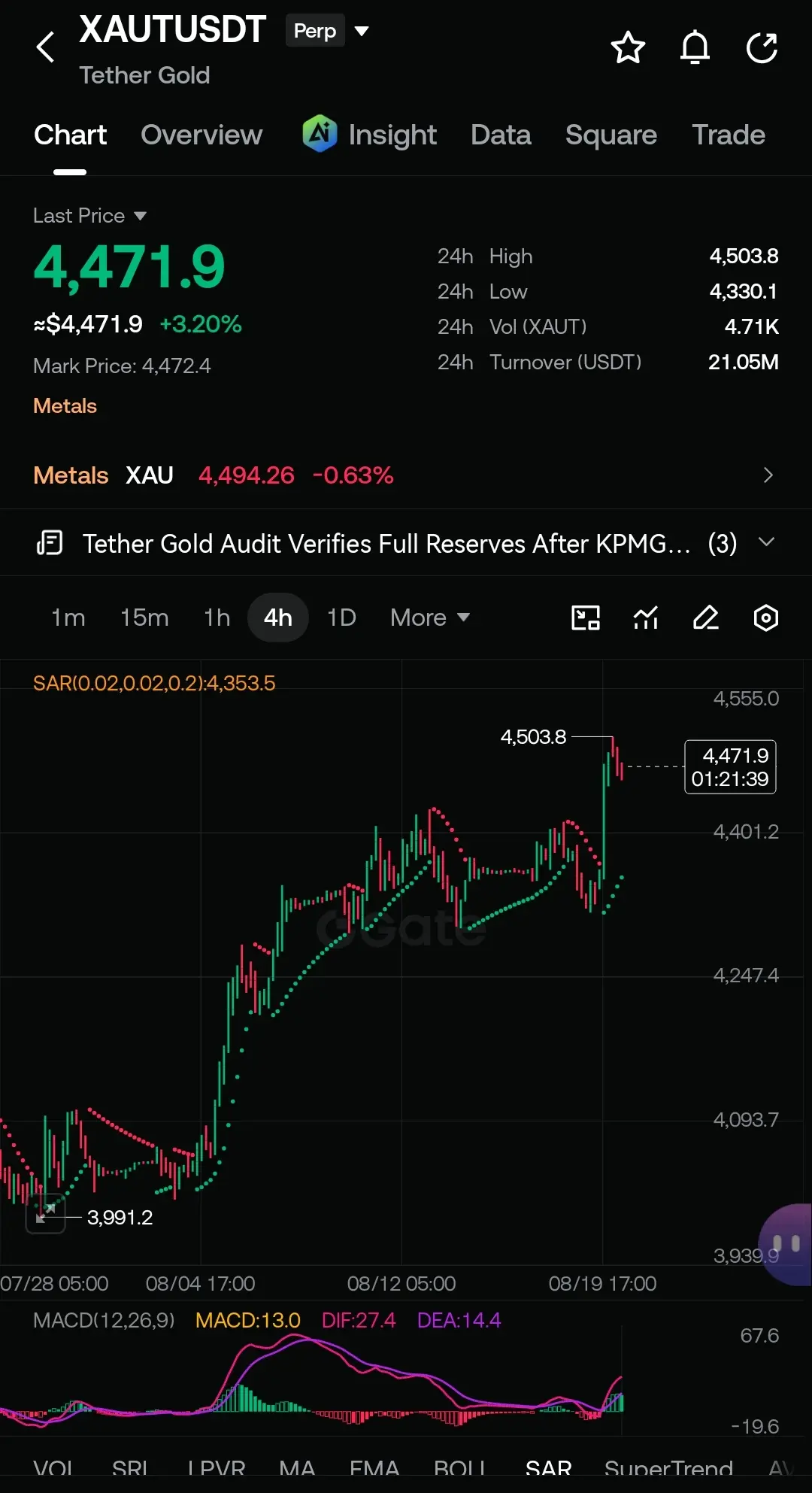Select the Perp label badge
Screen dimensions: 812x1493
coord(315,31)
